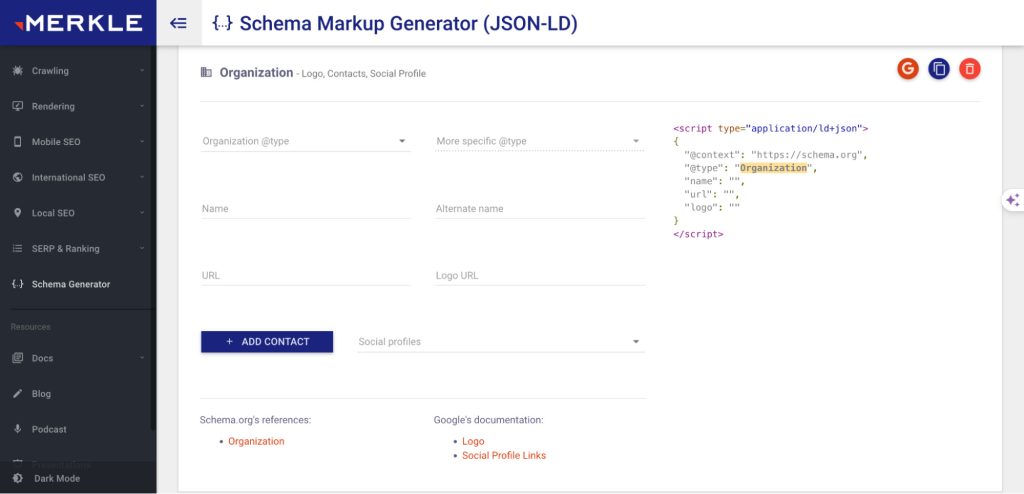Select Schema Generator in the sidebar
The image size is (1024, 494).
[70, 284]
